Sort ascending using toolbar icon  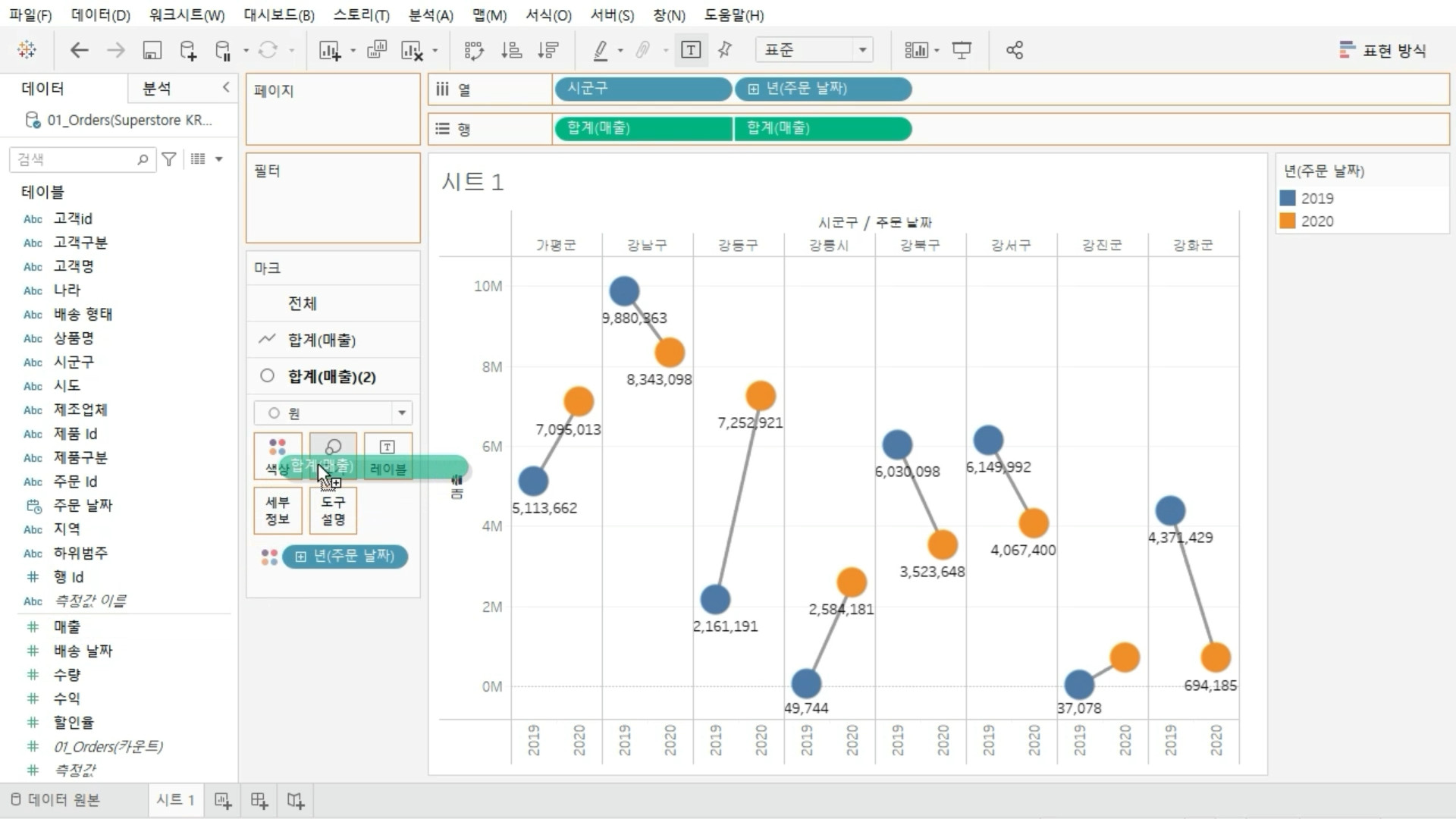[511, 50]
